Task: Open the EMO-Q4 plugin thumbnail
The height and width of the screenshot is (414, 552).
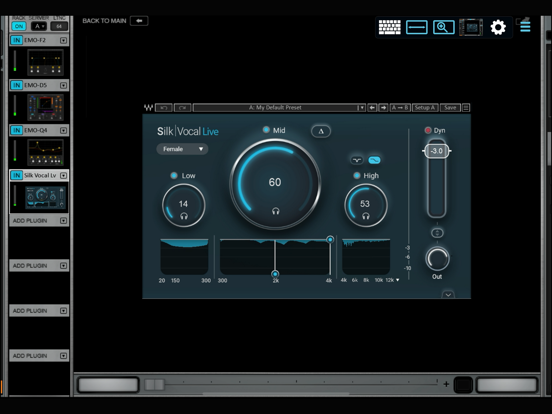Action: [x=45, y=152]
